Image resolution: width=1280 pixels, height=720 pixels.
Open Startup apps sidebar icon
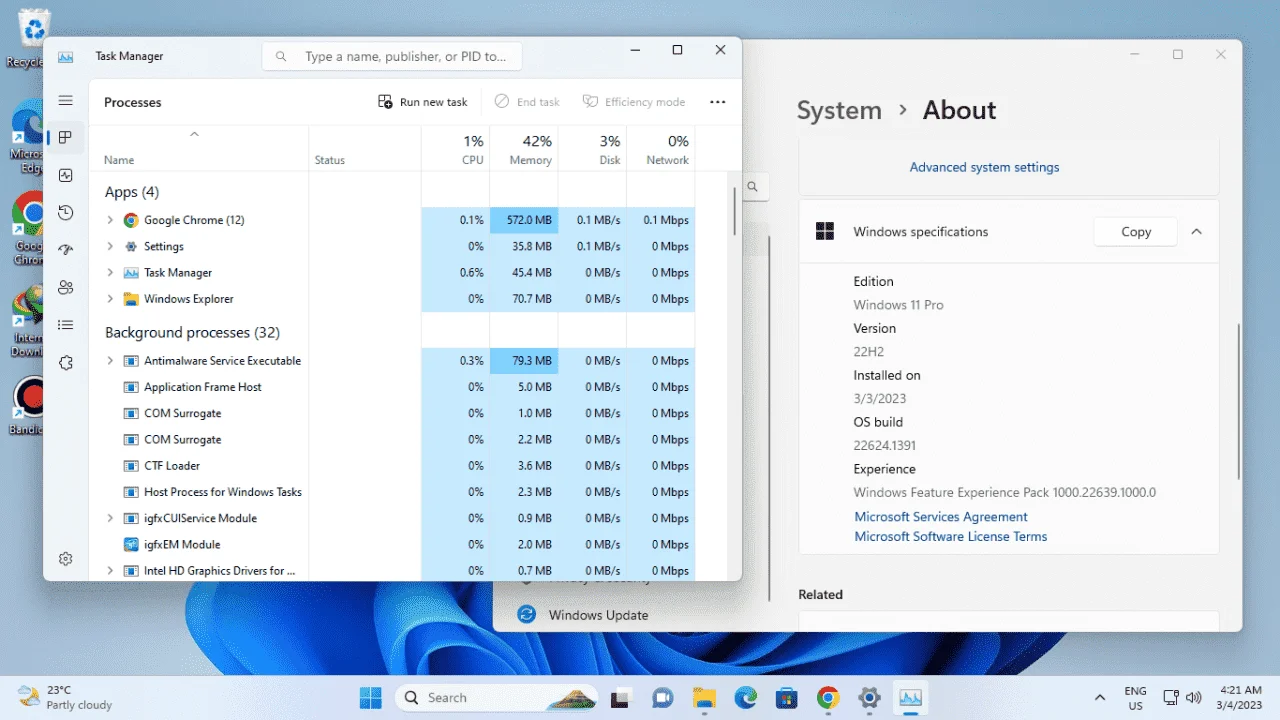tap(66, 250)
